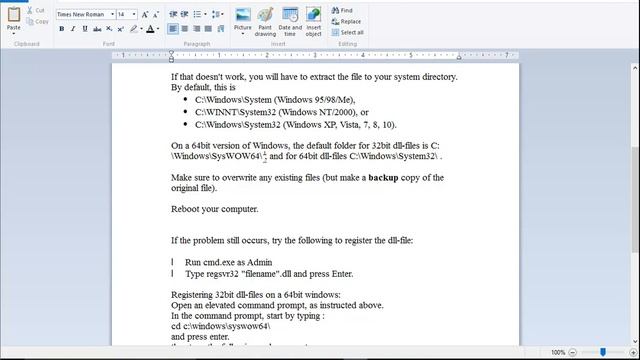640x360 pixels.
Task: Grow the font size with the large A icon
Action: [145, 15]
